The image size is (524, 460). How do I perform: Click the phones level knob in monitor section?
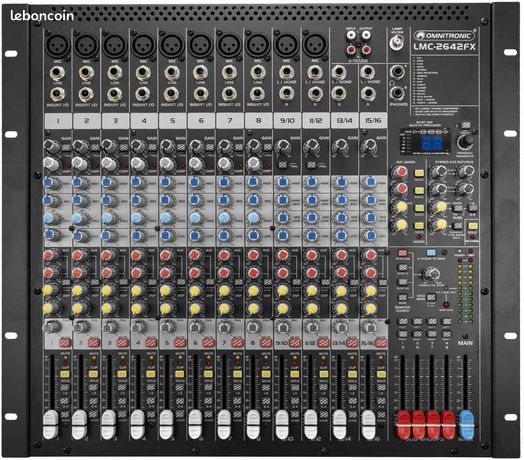click(431, 274)
